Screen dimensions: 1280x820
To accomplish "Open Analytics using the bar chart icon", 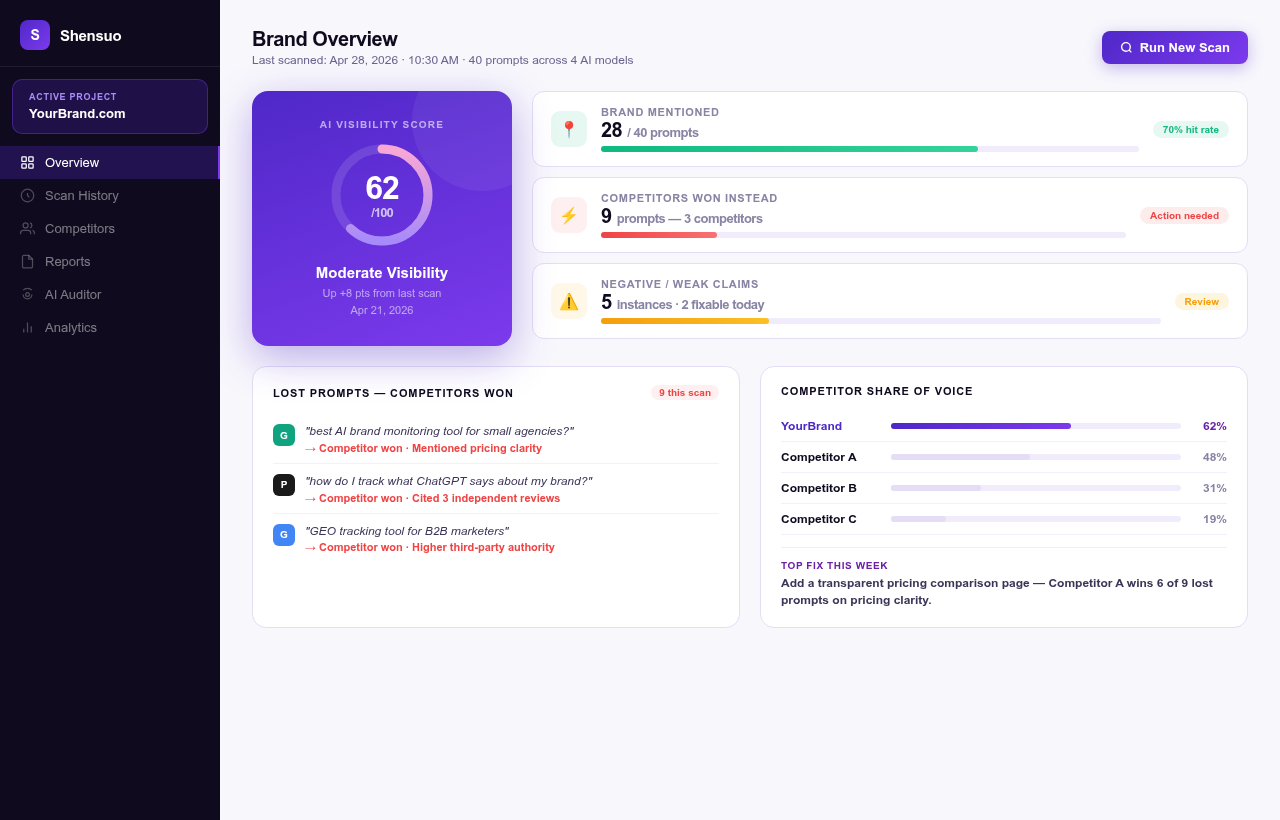I will pyautogui.click(x=29, y=327).
